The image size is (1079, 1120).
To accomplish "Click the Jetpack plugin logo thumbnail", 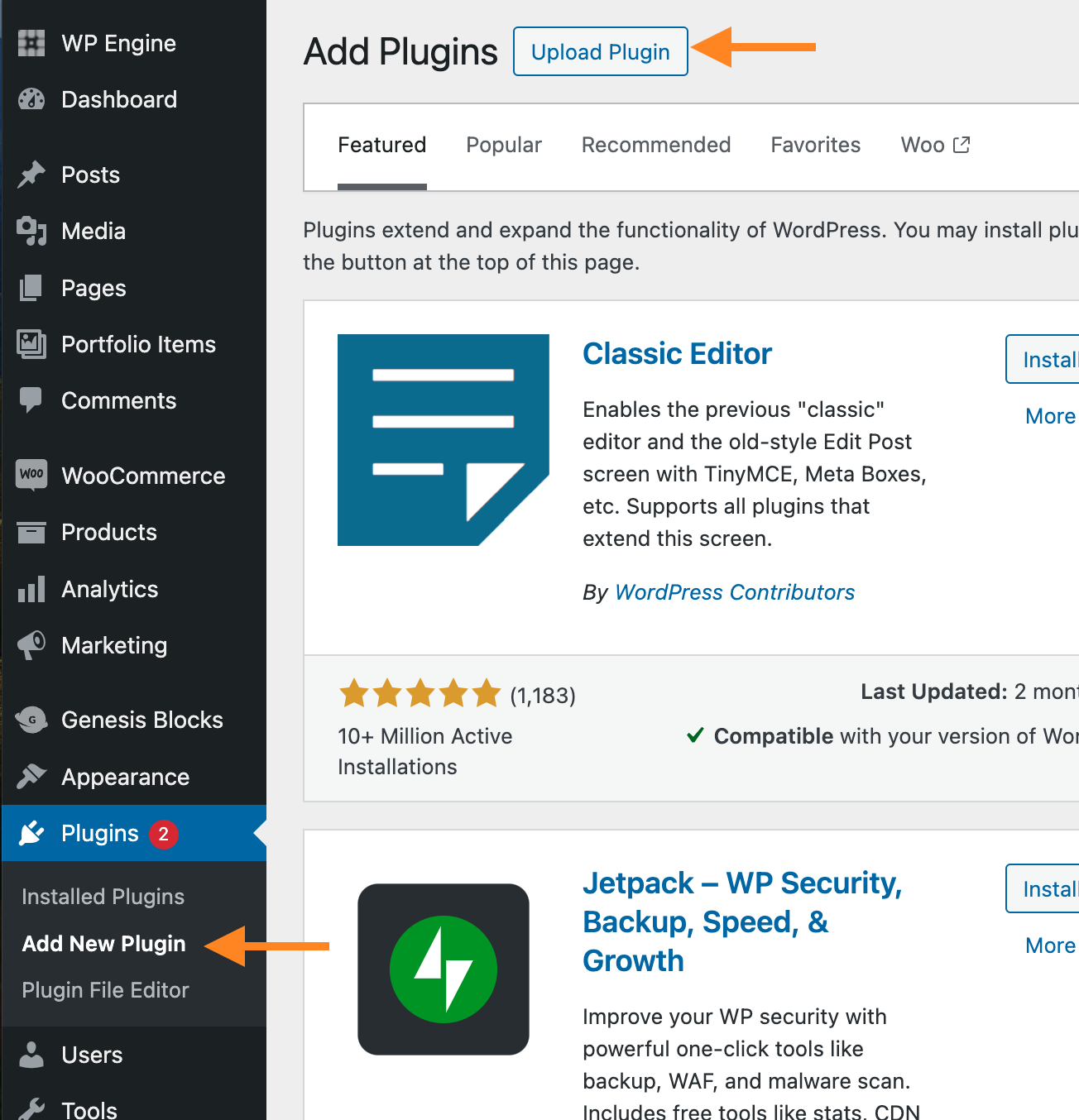I will click(444, 969).
